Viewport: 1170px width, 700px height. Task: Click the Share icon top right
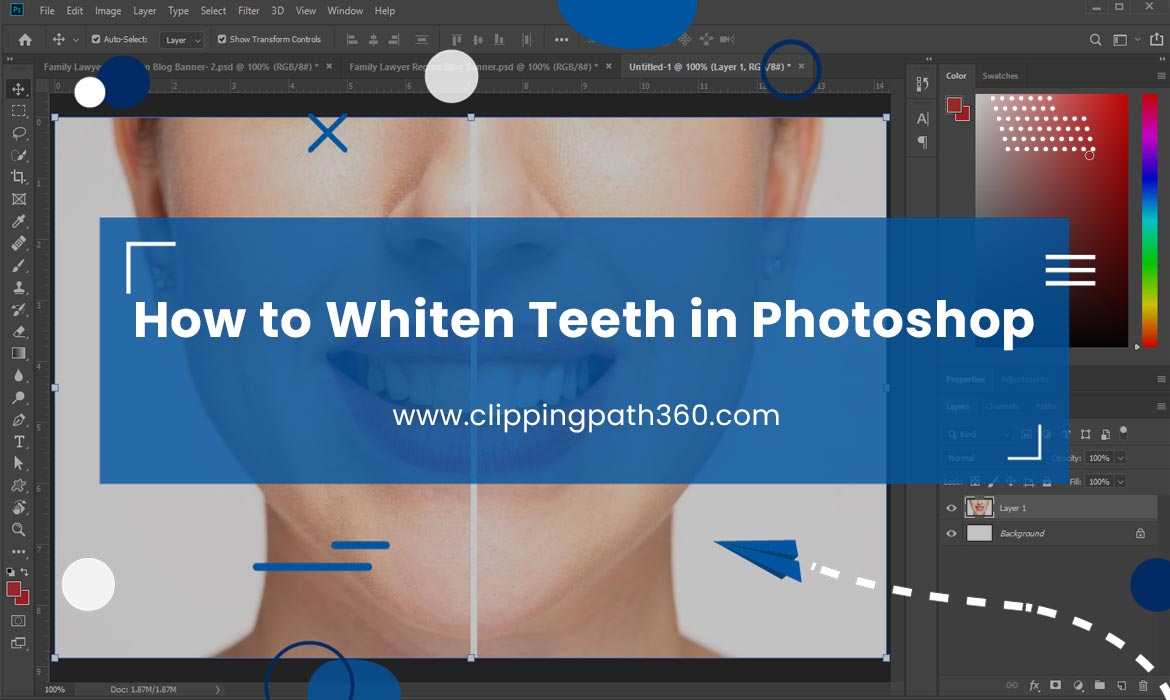click(1156, 40)
